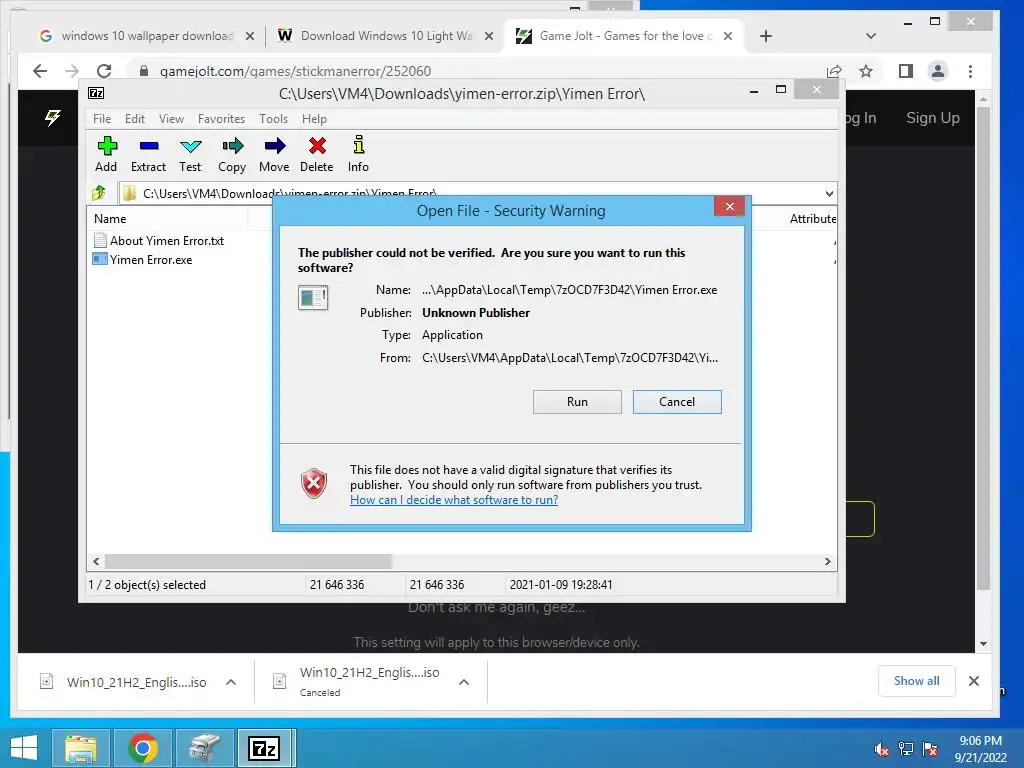Sort by the Attributes column header
1024x768 pixels.
[x=812, y=219]
